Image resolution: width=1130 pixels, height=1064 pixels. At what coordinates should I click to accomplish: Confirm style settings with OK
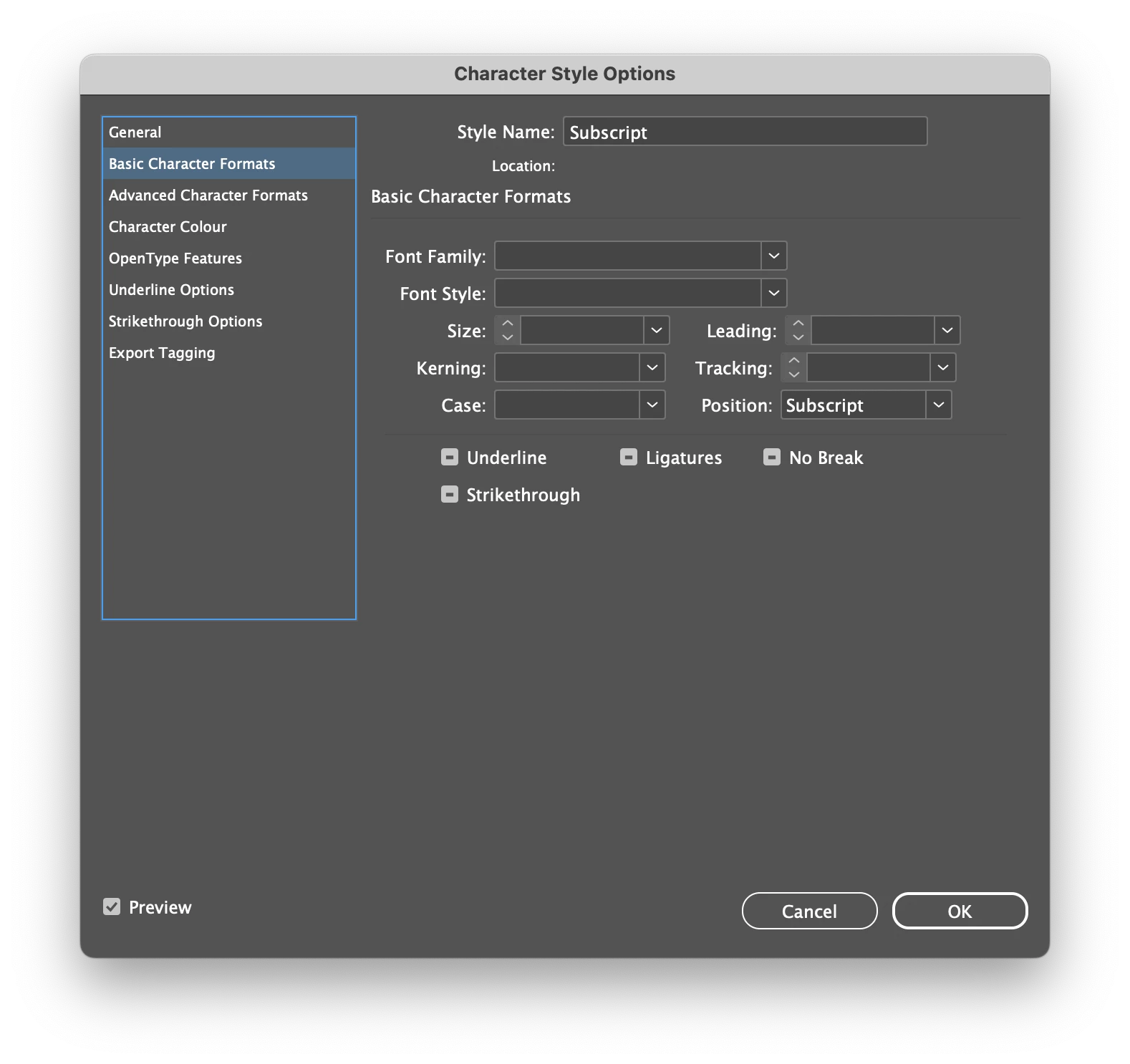[x=960, y=911]
